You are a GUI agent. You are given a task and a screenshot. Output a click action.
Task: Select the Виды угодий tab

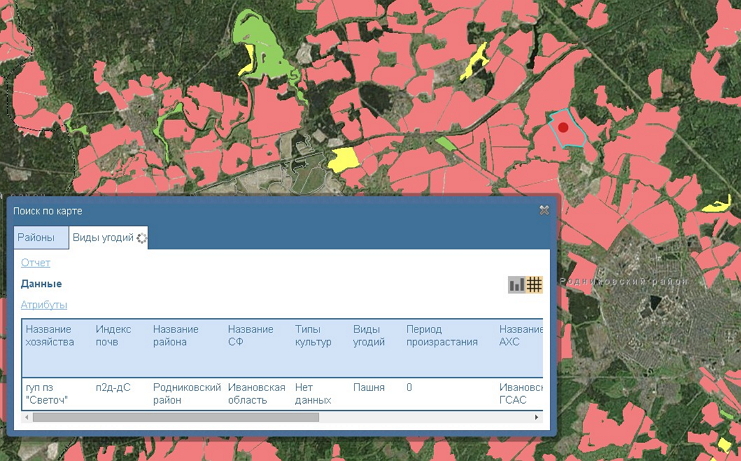coord(108,238)
